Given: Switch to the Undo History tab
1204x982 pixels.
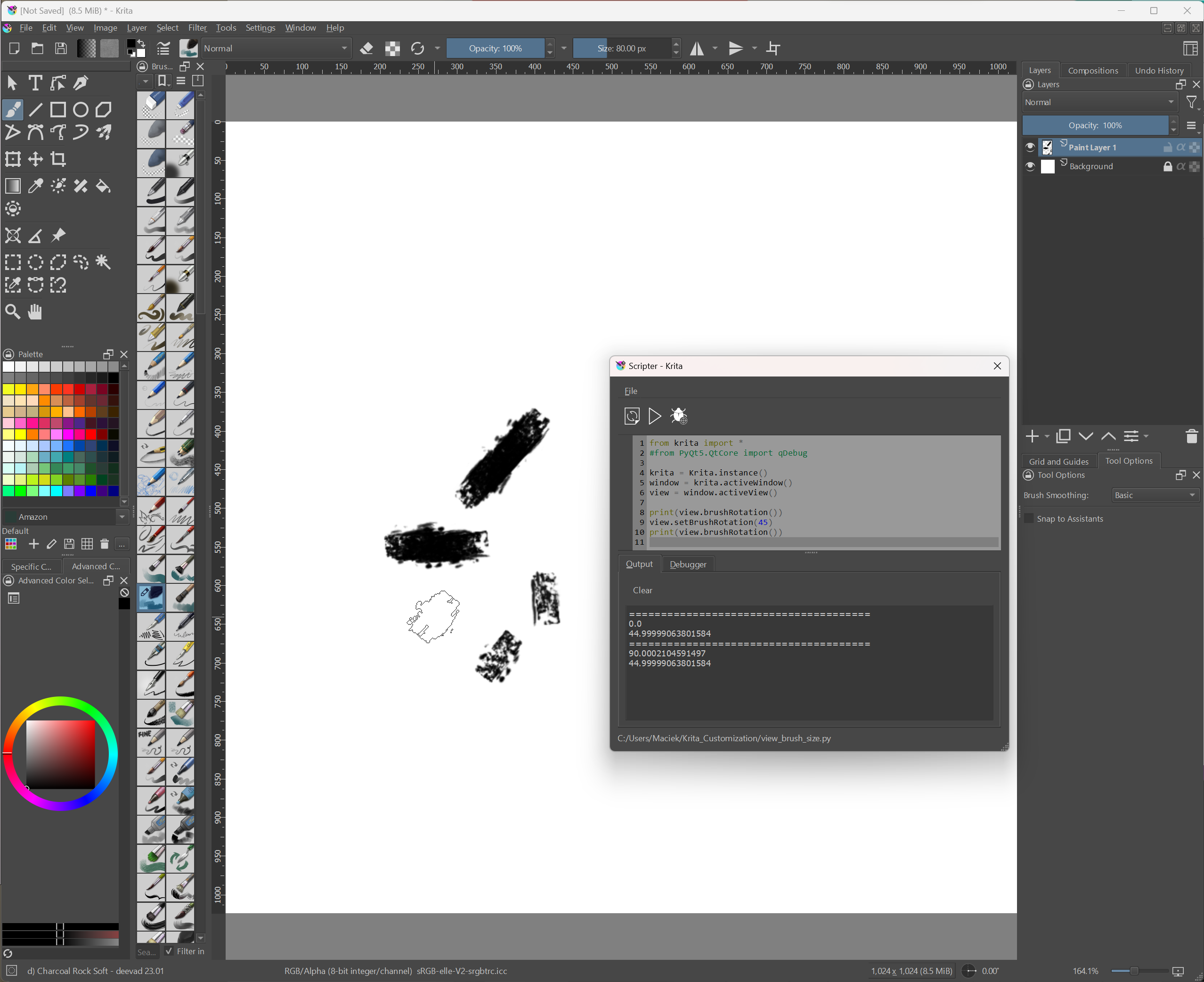Looking at the screenshot, I should [x=1159, y=71].
